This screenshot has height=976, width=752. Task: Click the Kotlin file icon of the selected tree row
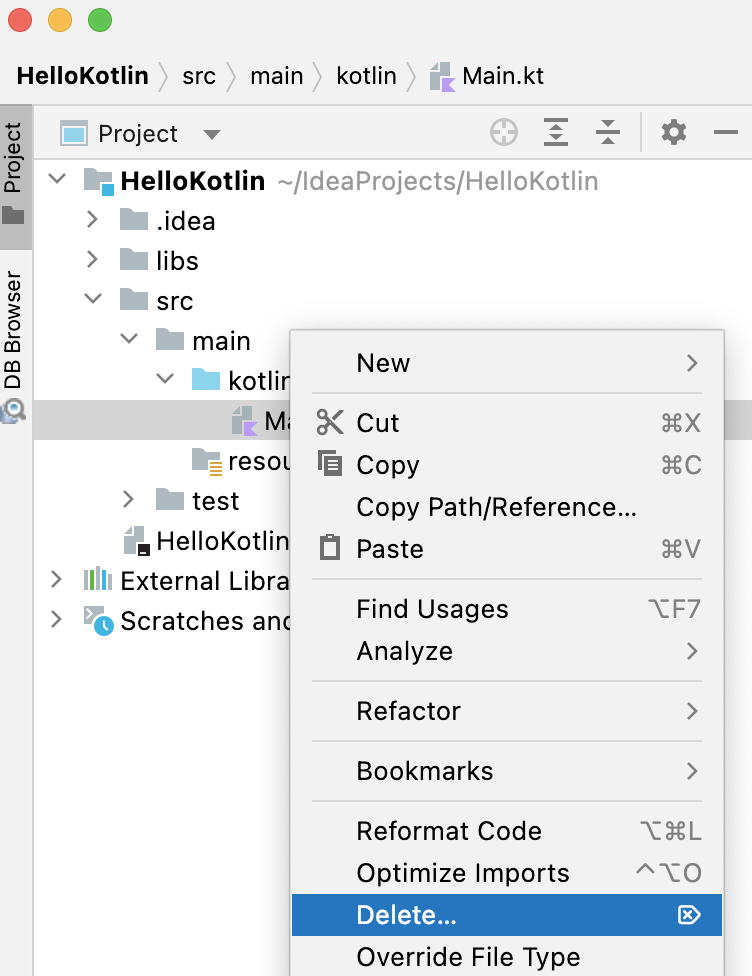click(x=244, y=421)
